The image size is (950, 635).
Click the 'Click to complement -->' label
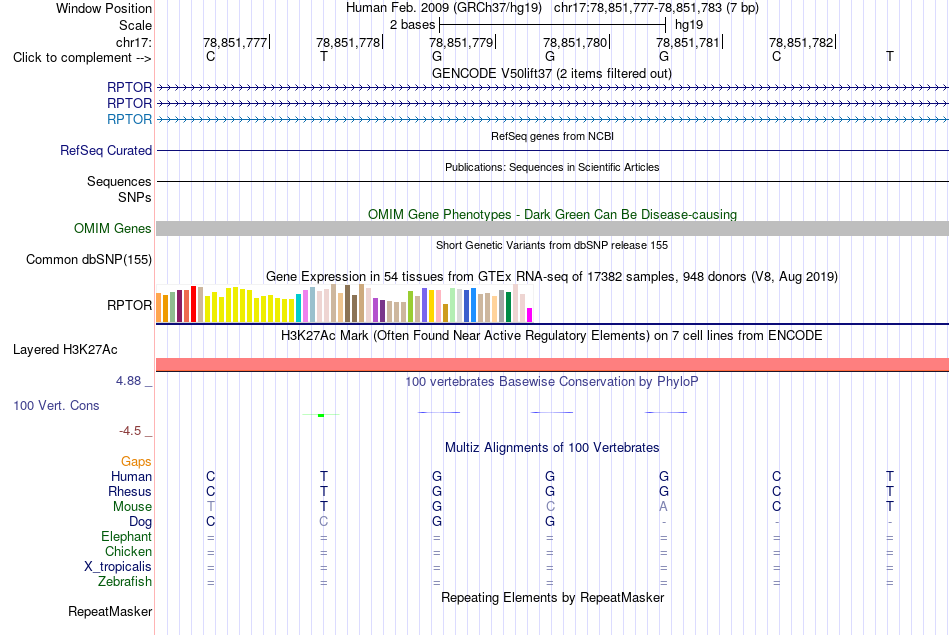(x=82, y=58)
